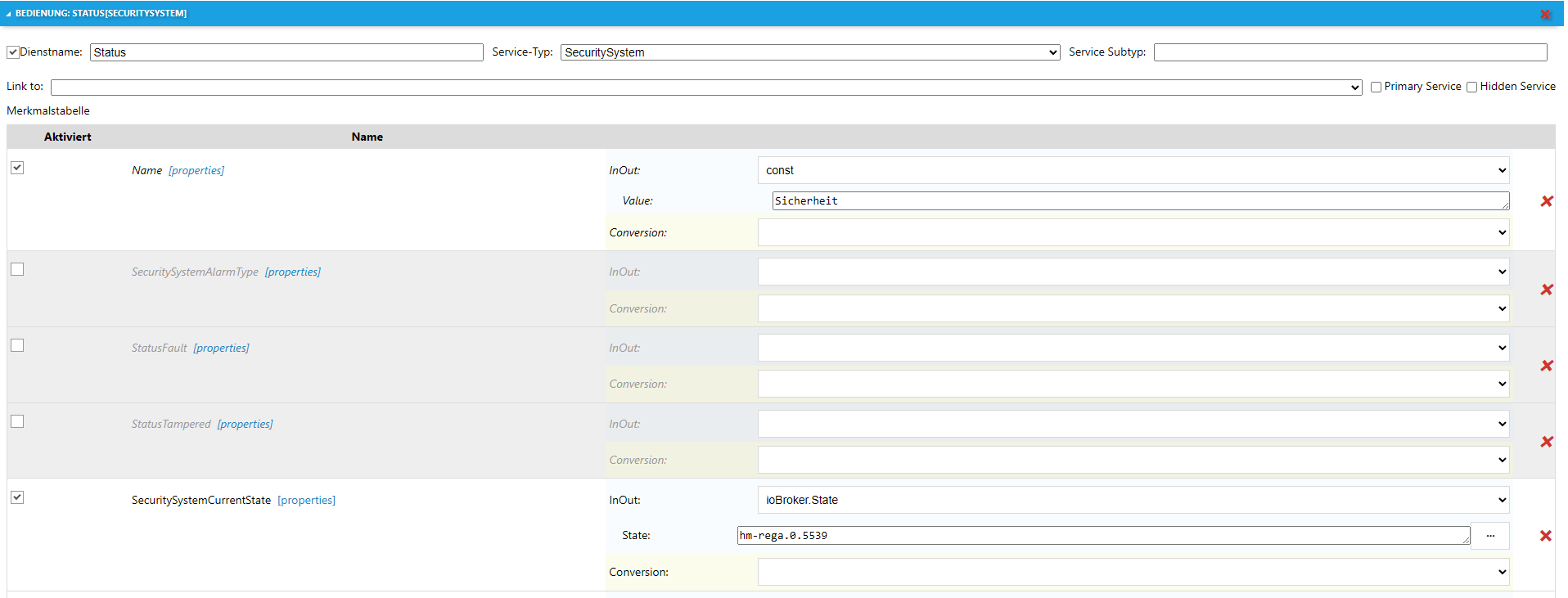1568x598 pixels.
Task: Uncheck the Name characteristic checkbox
Action: click(x=17, y=168)
